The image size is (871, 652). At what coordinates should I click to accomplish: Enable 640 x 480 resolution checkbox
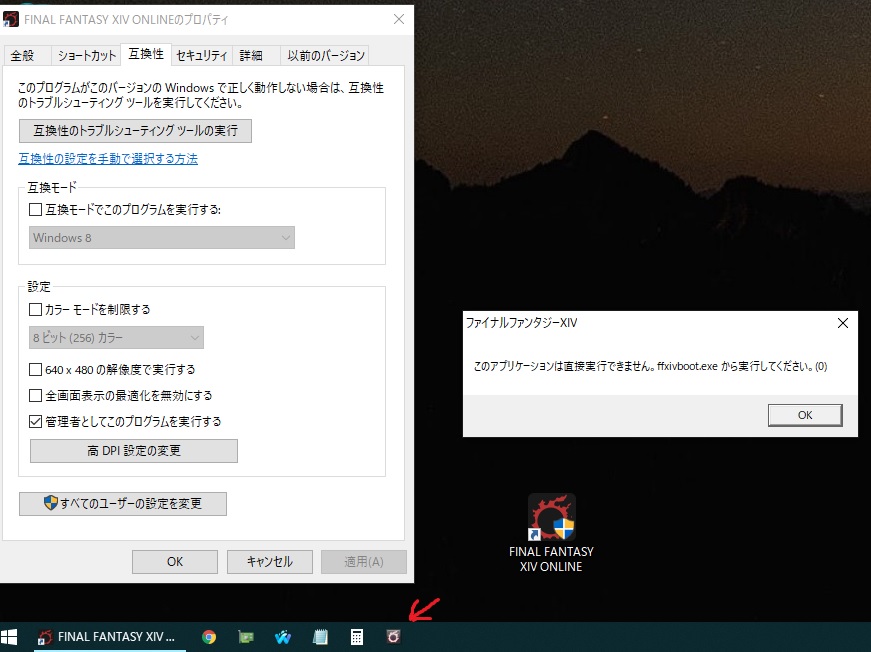(35, 369)
